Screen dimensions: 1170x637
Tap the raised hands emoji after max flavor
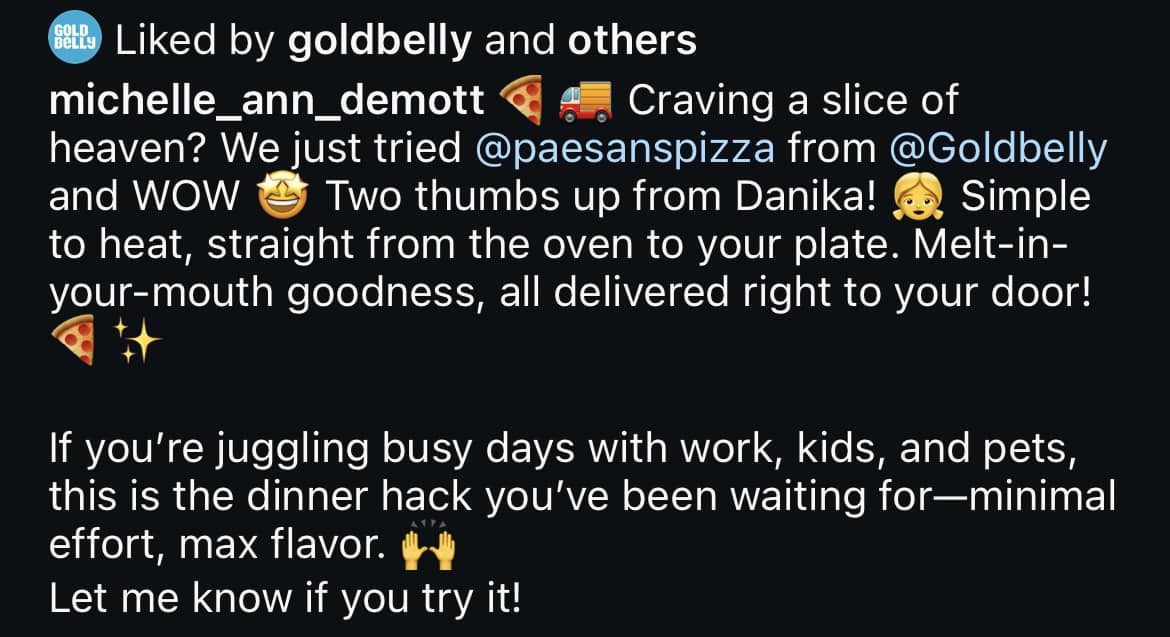428,549
